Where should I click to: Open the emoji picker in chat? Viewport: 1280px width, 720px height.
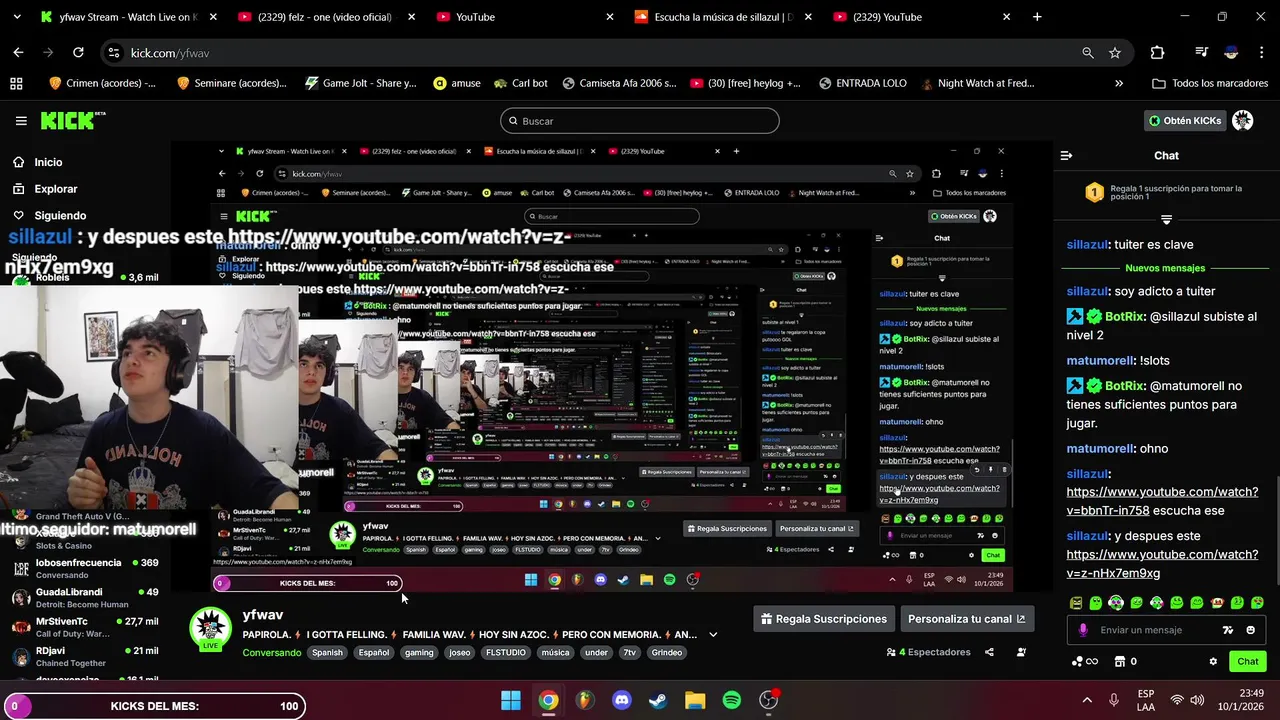coord(1250,630)
